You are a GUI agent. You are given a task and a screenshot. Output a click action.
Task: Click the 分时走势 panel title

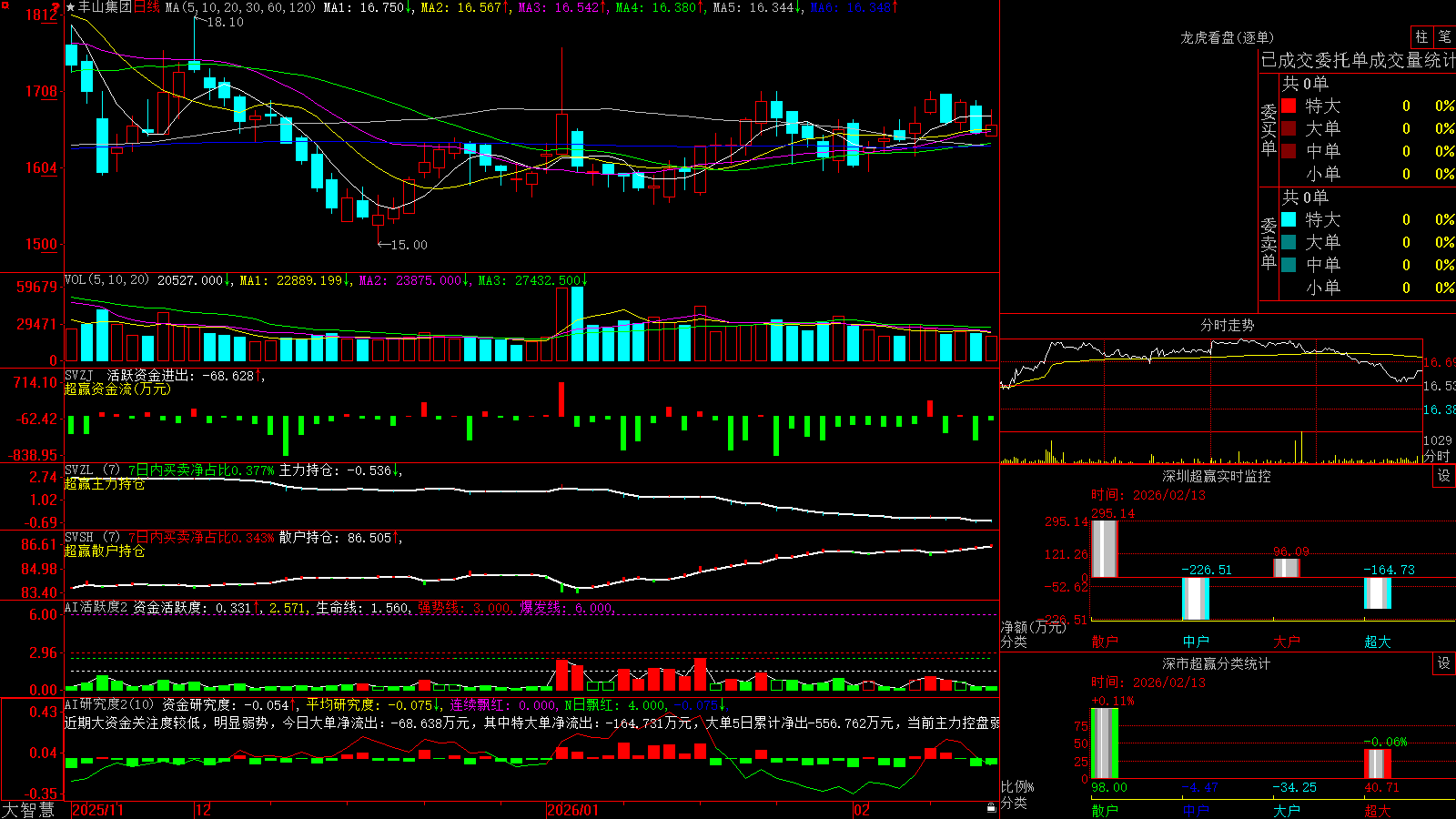[x=1227, y=325]
